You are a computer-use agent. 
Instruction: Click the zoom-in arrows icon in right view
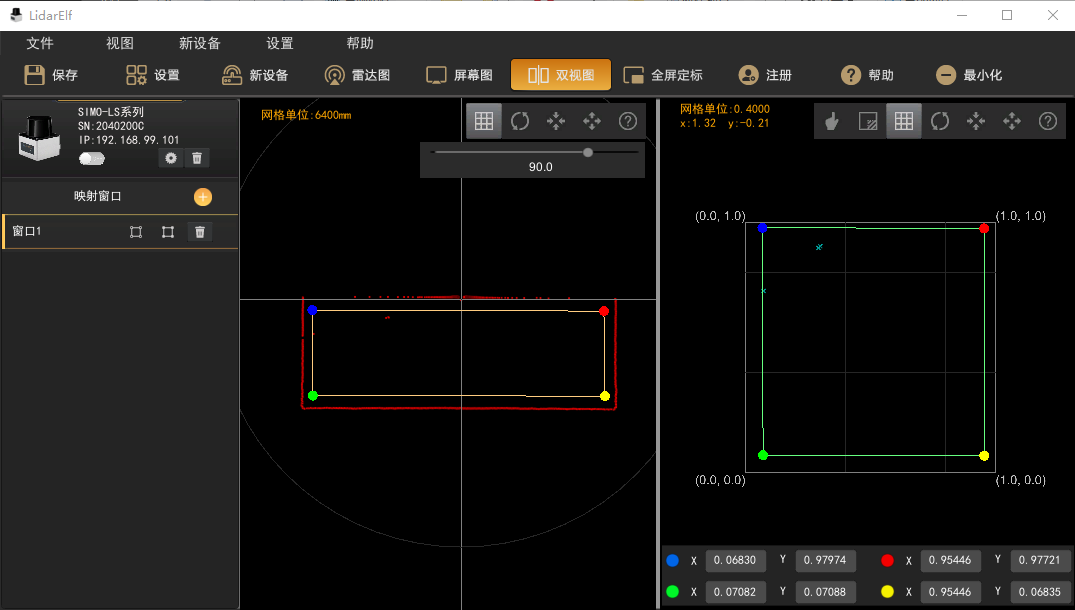976,121
